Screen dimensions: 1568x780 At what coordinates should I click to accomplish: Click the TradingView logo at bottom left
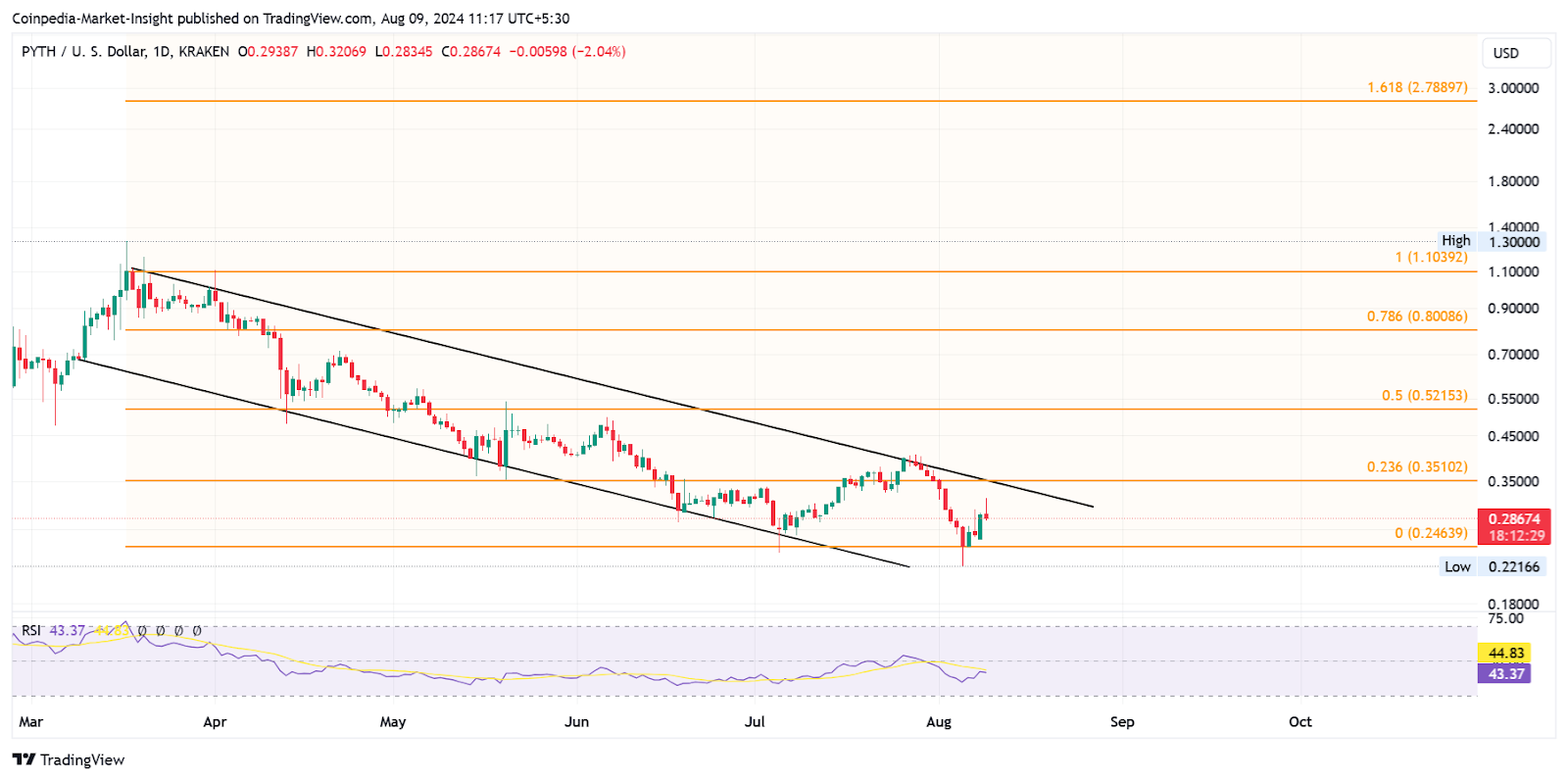click(x=69, y=759)
